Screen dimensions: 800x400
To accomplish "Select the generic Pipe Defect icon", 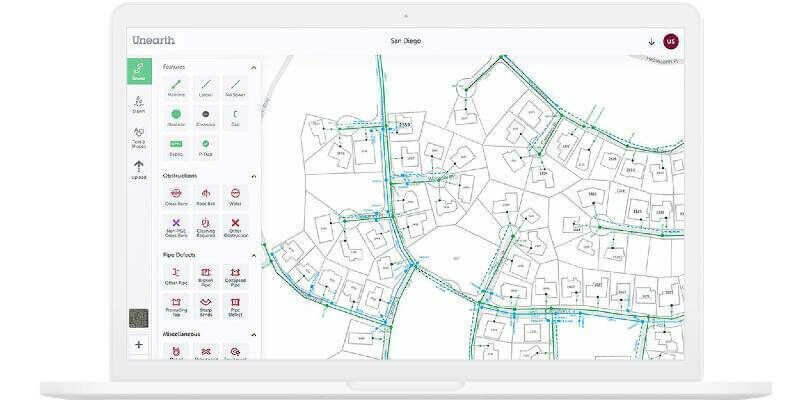I will point(235,306).
